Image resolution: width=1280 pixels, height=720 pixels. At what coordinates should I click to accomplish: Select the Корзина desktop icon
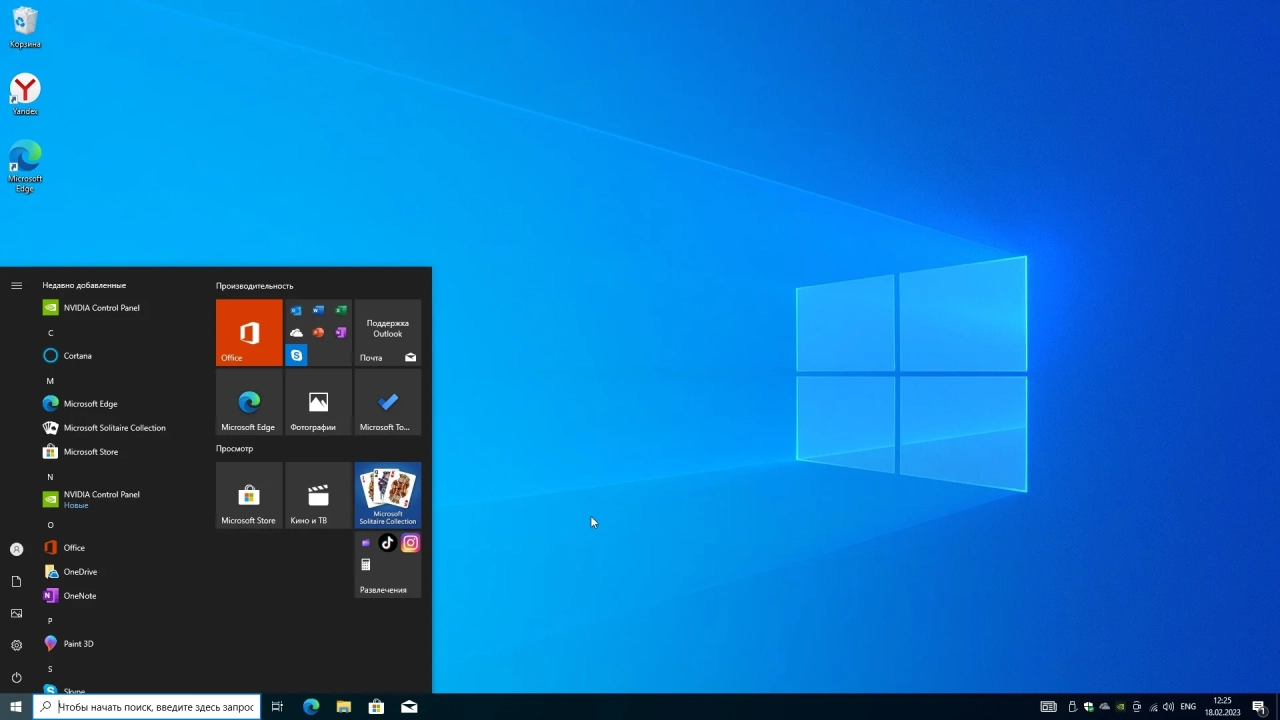point(25,28)
